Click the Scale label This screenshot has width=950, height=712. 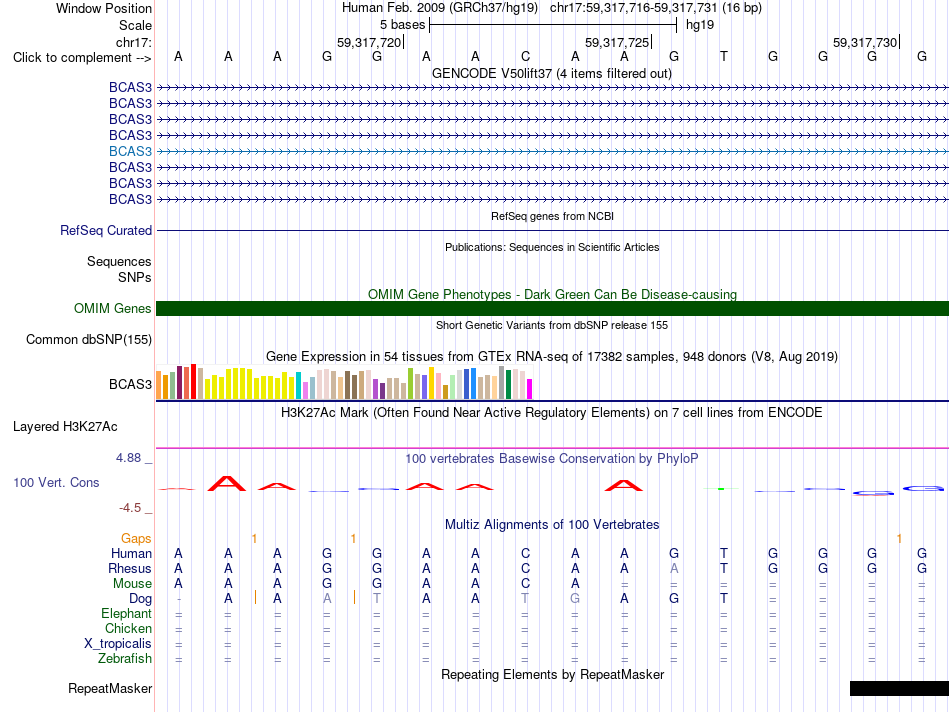click(135, 25)
